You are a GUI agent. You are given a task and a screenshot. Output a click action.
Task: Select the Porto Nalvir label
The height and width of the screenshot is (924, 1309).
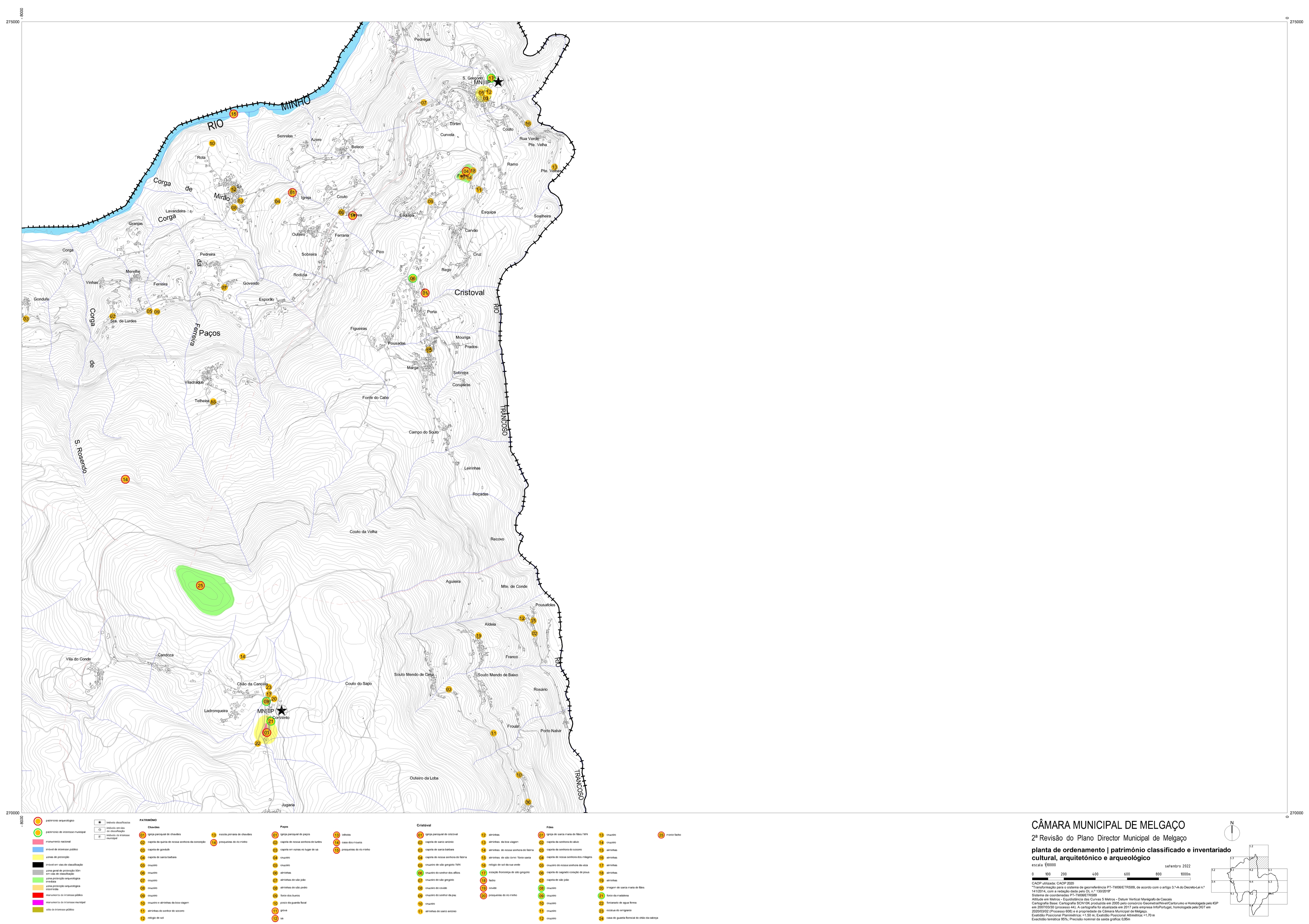[x=551, y=731]
